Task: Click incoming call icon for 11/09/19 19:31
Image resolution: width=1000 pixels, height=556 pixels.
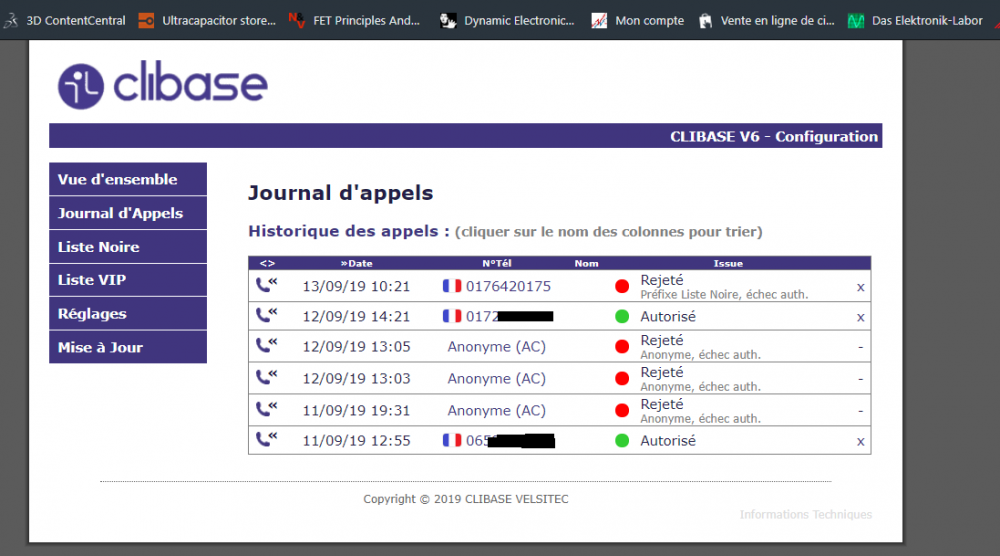Action: click(267, 409)
